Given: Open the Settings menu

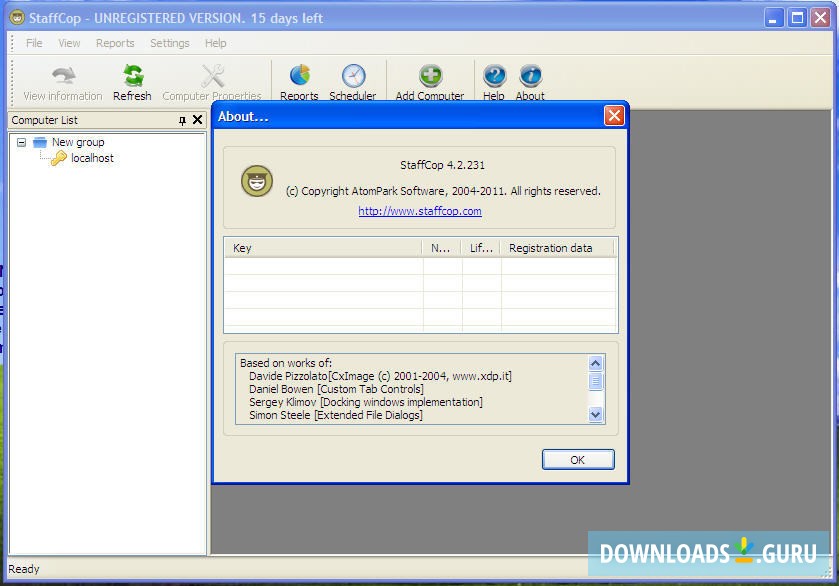Looking at the screenshot, I should (170, 43).
